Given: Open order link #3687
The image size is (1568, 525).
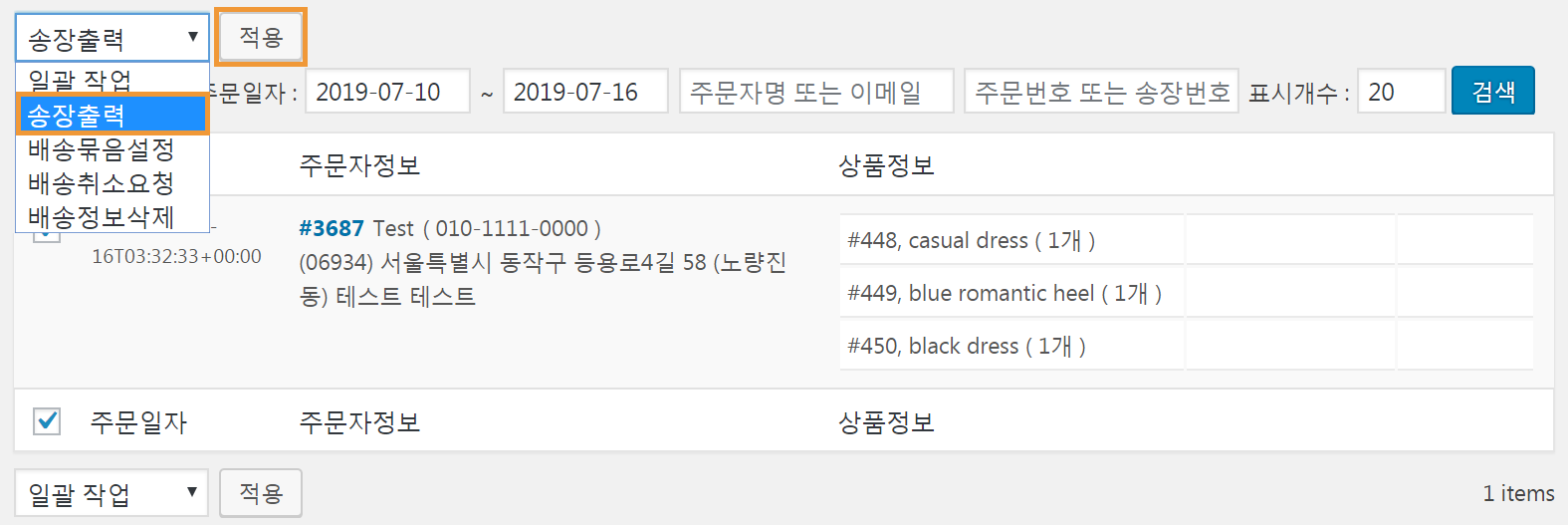Looking at the screenshot, I should 332,229.
